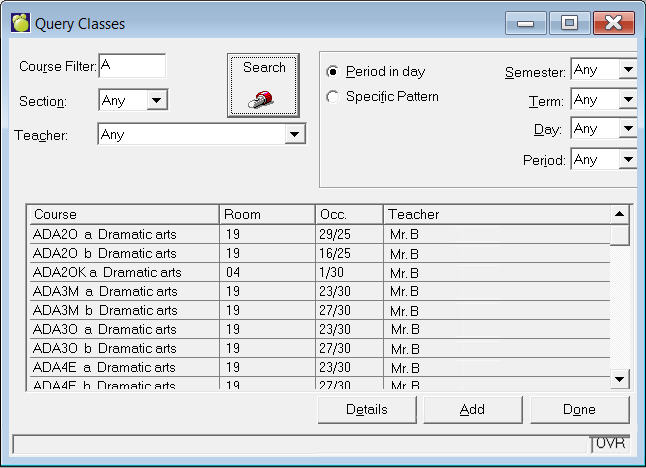Expand the Teacher dropdown list
The width and height of the screenshot is (646, 468).
293,134
